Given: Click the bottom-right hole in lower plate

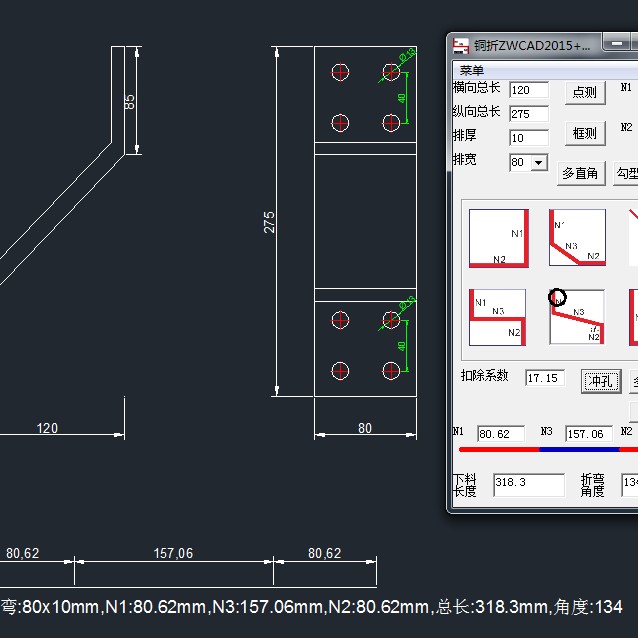Looking at the screenshot, I should [391, 371].
